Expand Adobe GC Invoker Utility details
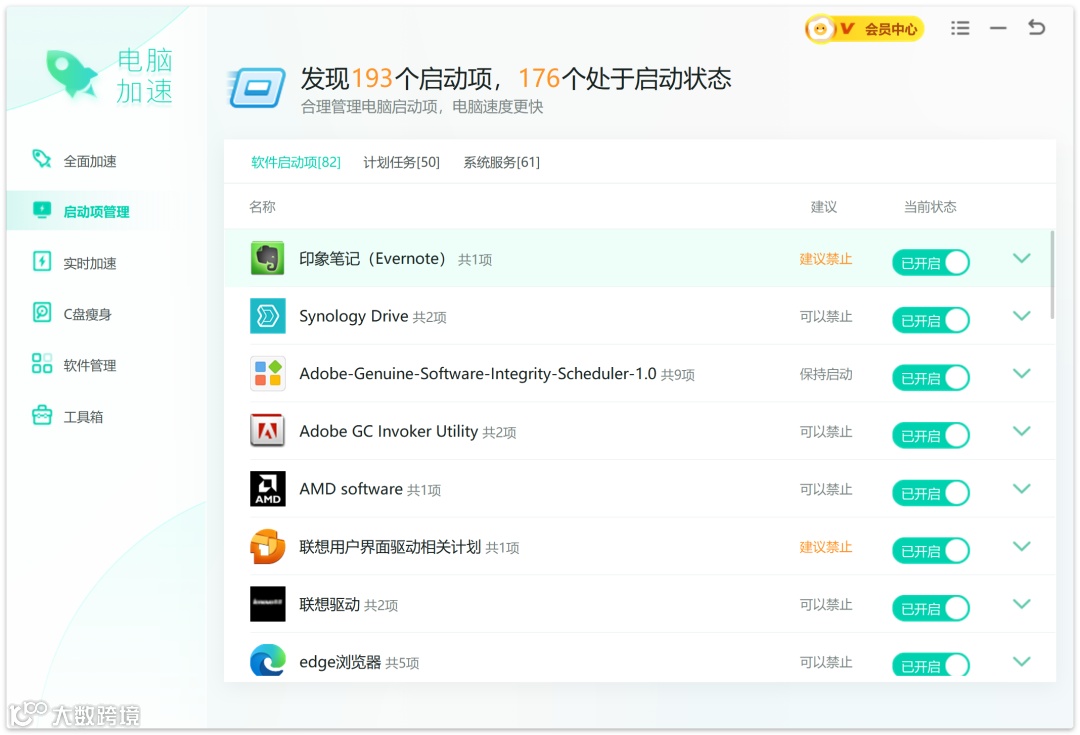 [1021, 431]
